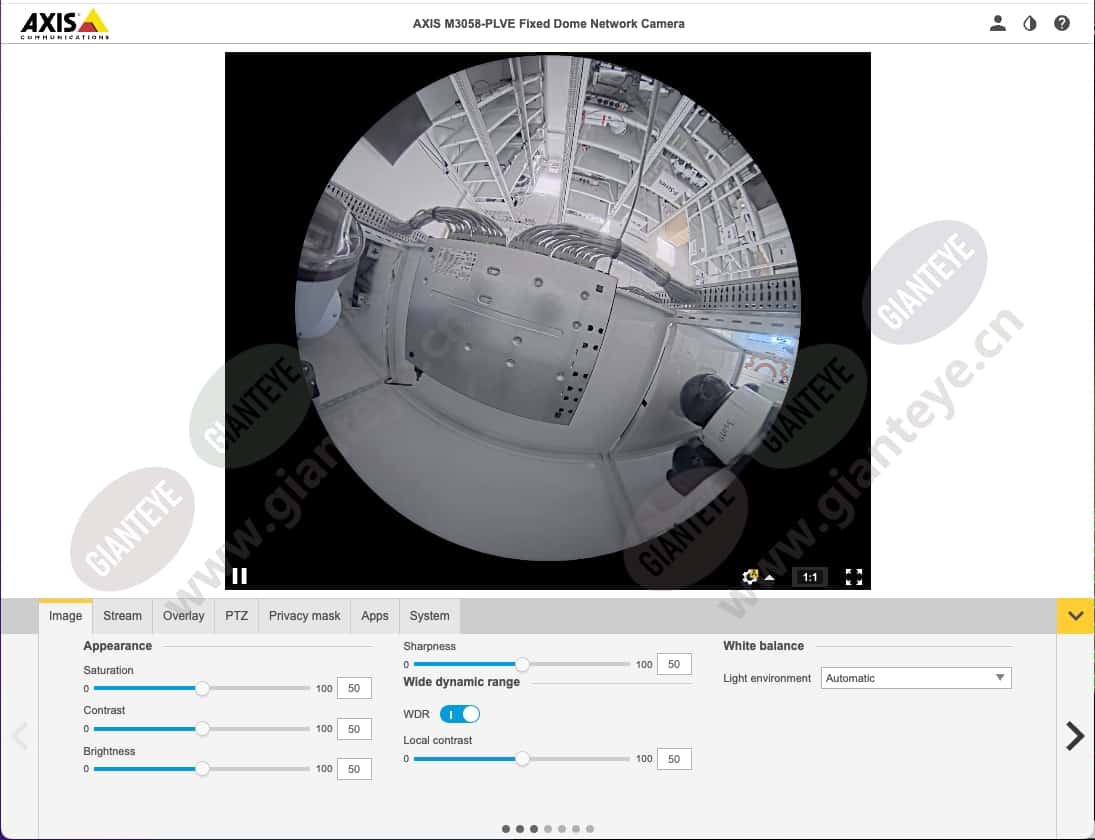Viewport: 1095px width, 840px height.
Task: Select the last page indicator dot
Action: click(590, 829)
